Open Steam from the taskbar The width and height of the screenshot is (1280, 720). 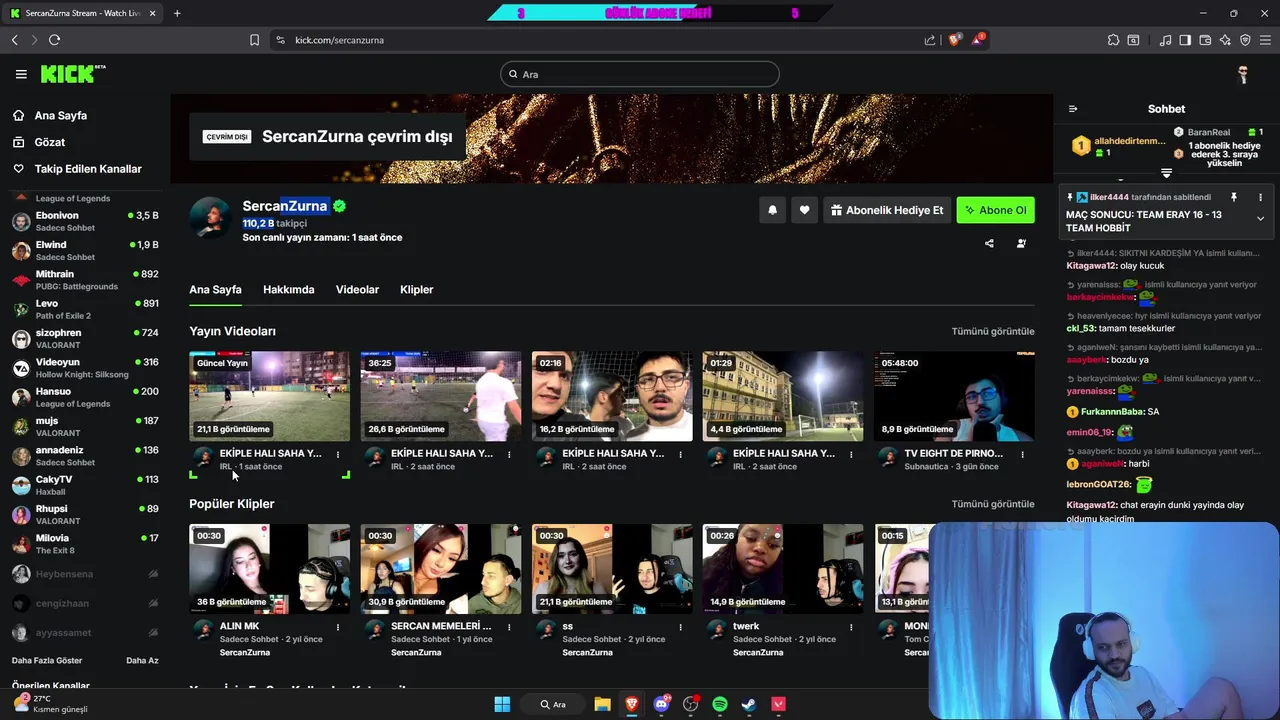[749, 704]
